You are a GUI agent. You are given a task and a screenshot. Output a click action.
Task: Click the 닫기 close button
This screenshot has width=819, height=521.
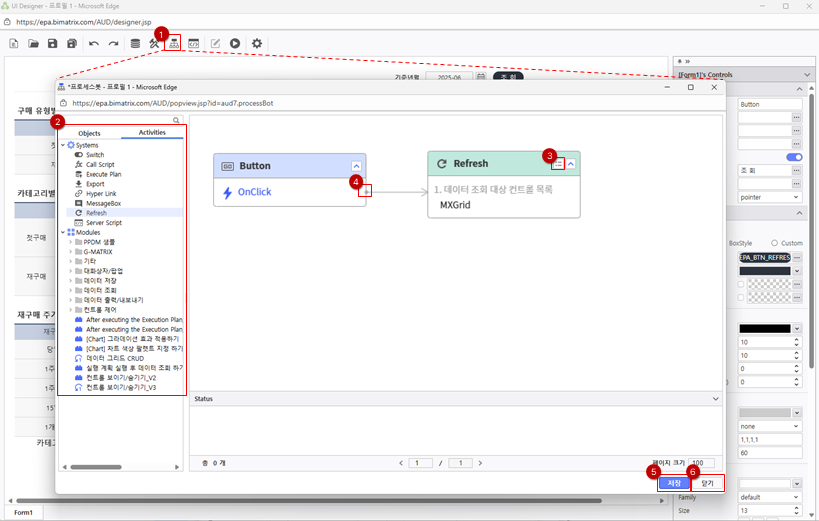707,483
